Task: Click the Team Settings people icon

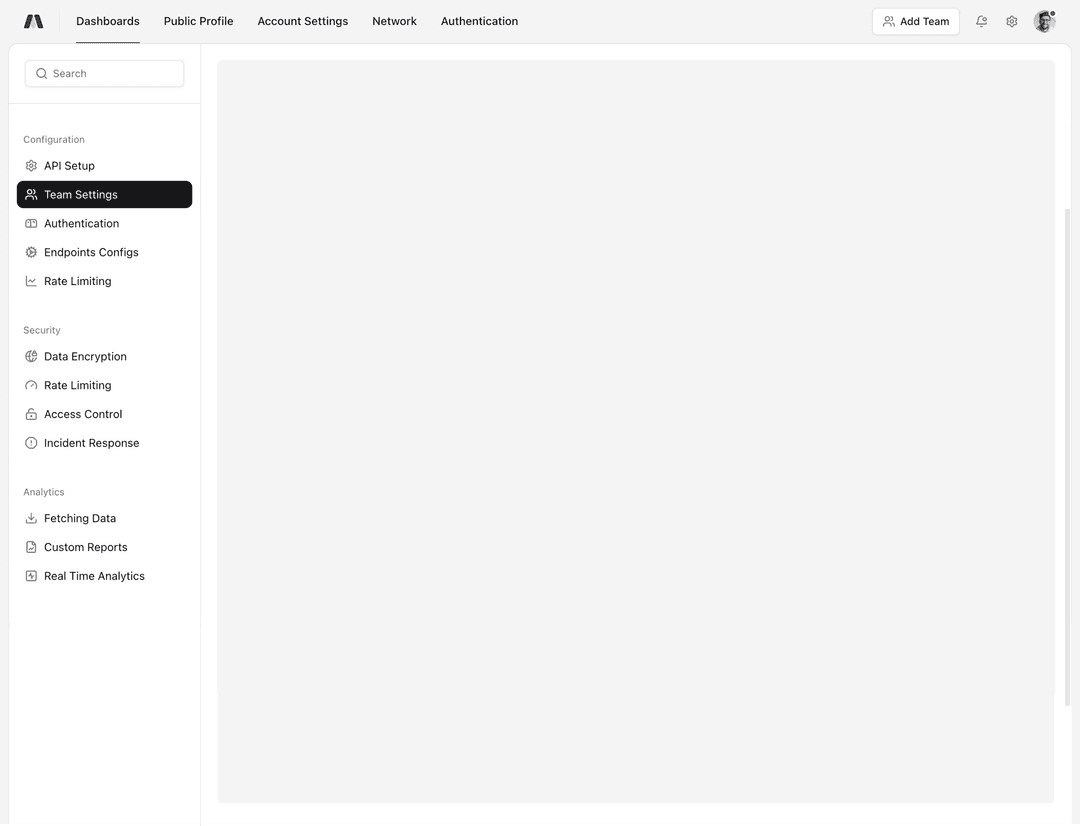Action: (x=31, y=194)
